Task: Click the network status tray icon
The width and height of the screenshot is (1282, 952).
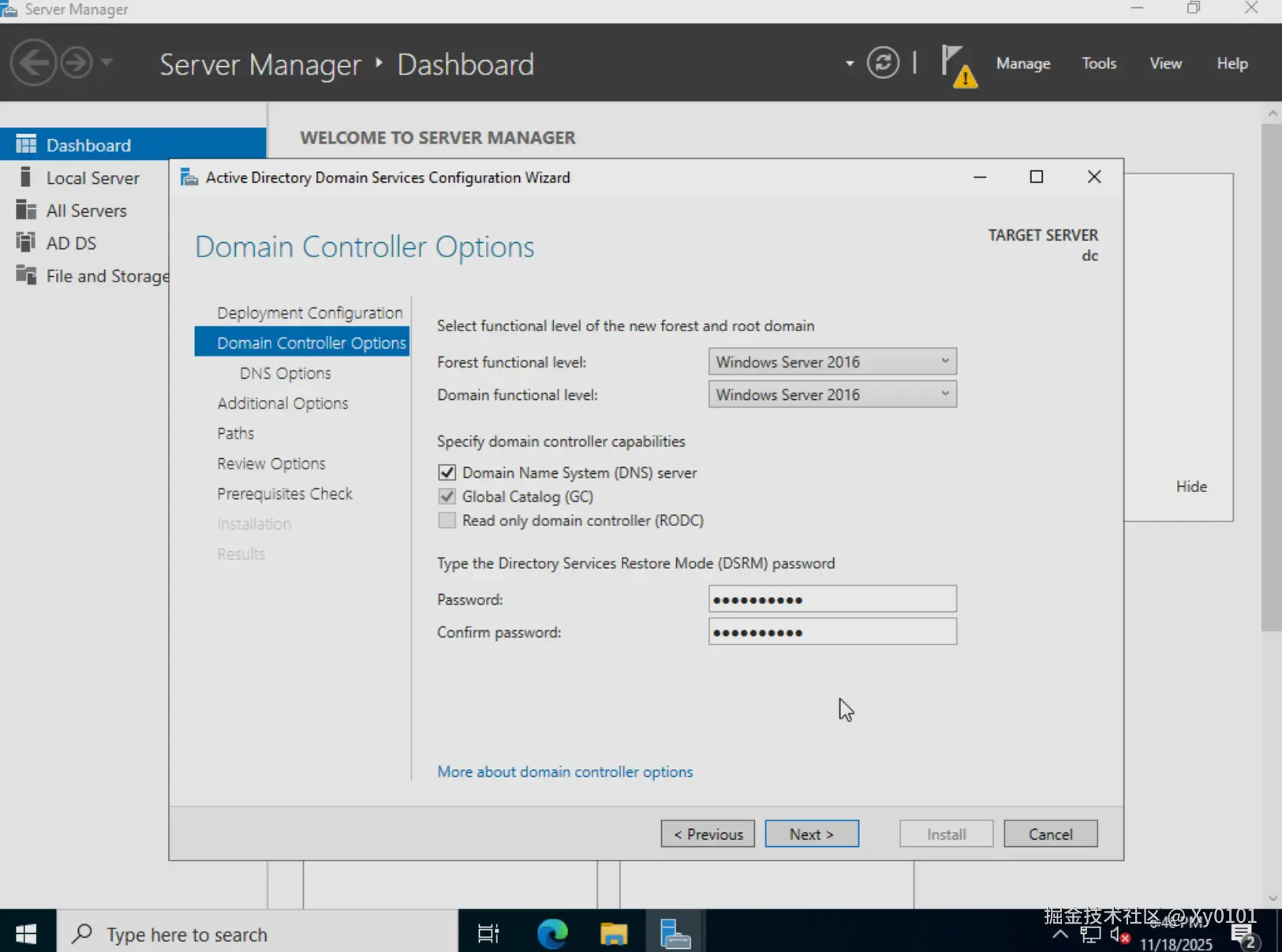Action: [x=1091, y=935]
